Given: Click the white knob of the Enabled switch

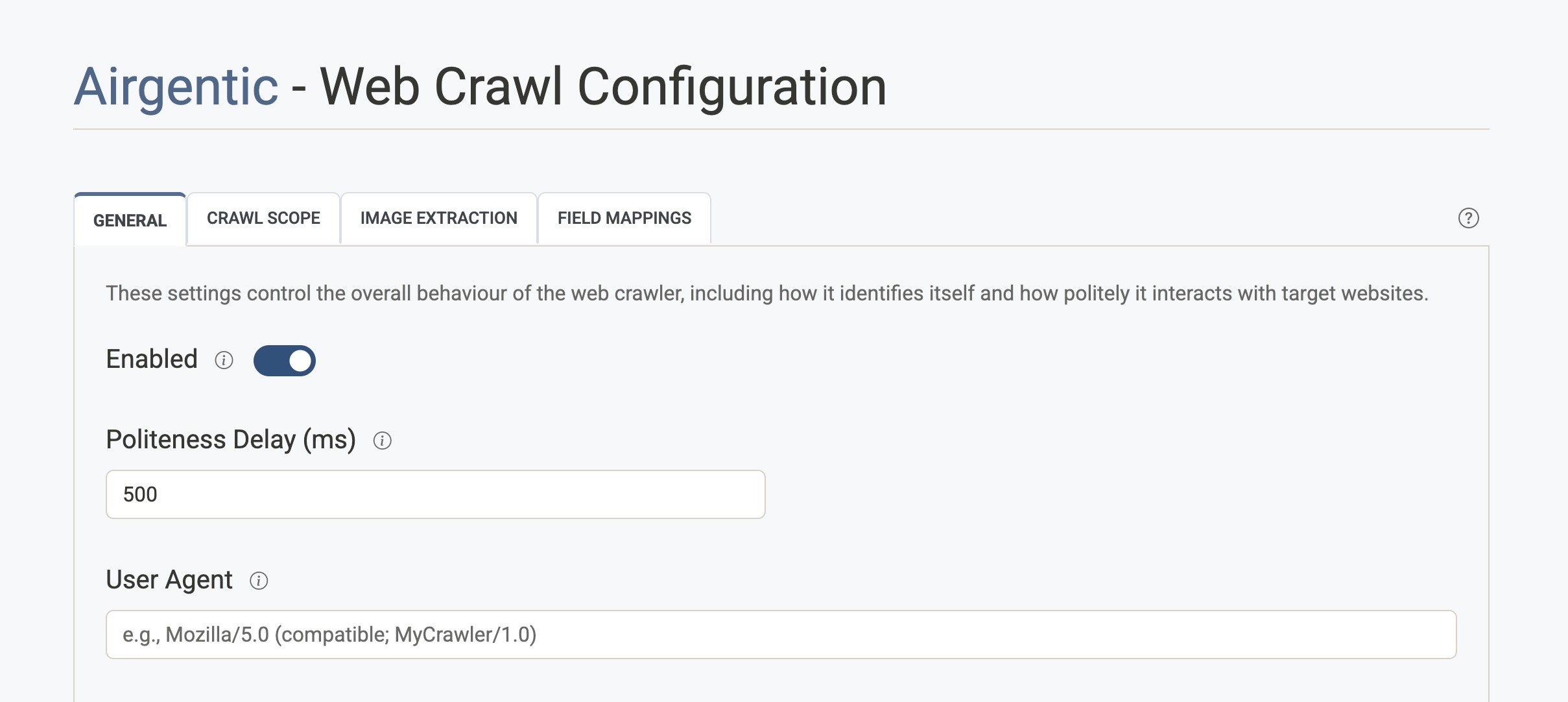Looking at the screenshot, I should pyautogui.click(x=300, y=361).
